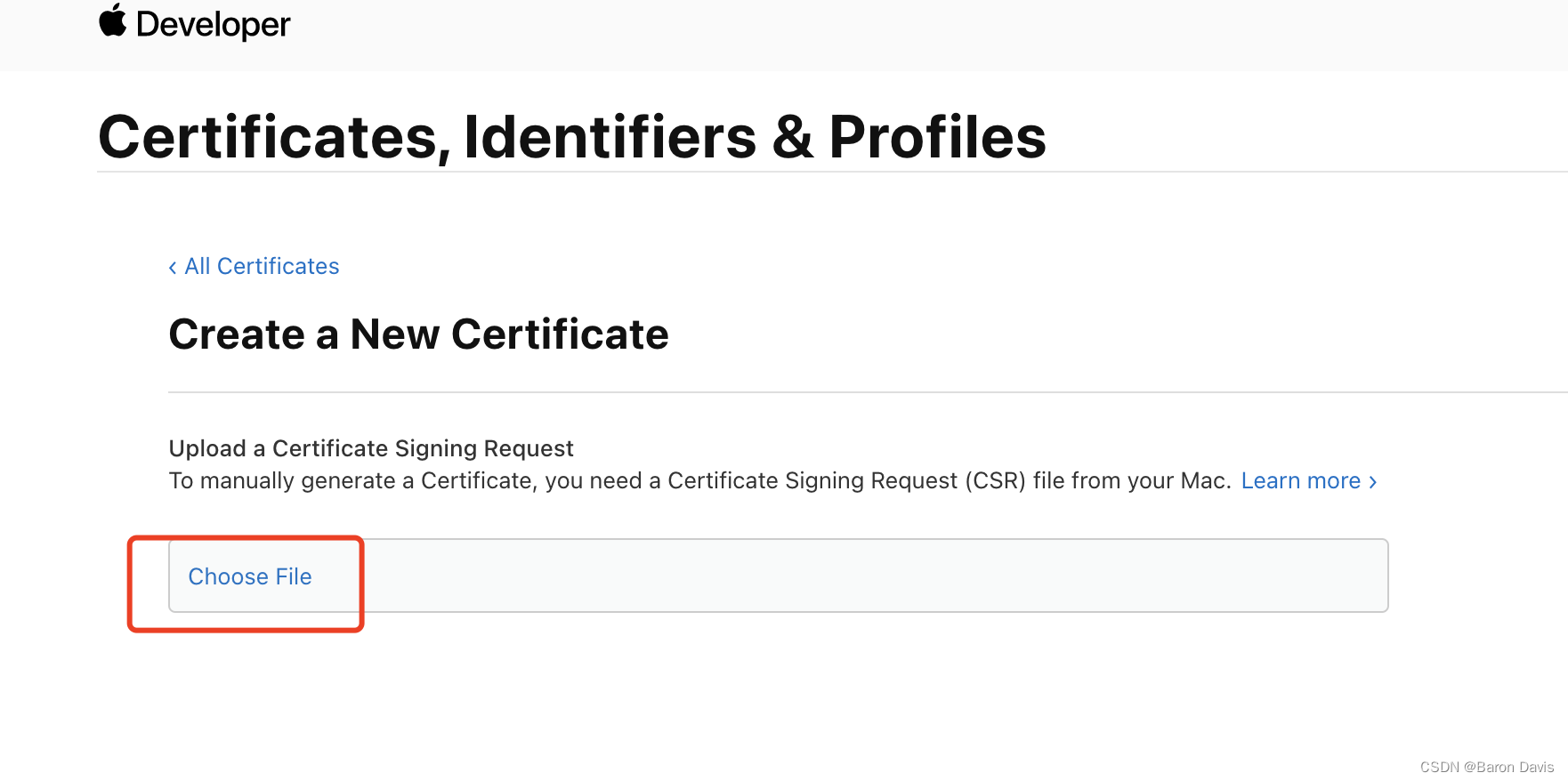Image resolution: width=1568 pixels, height=781 pixels.
Task: Click the Choose File button
Action: 250,576
